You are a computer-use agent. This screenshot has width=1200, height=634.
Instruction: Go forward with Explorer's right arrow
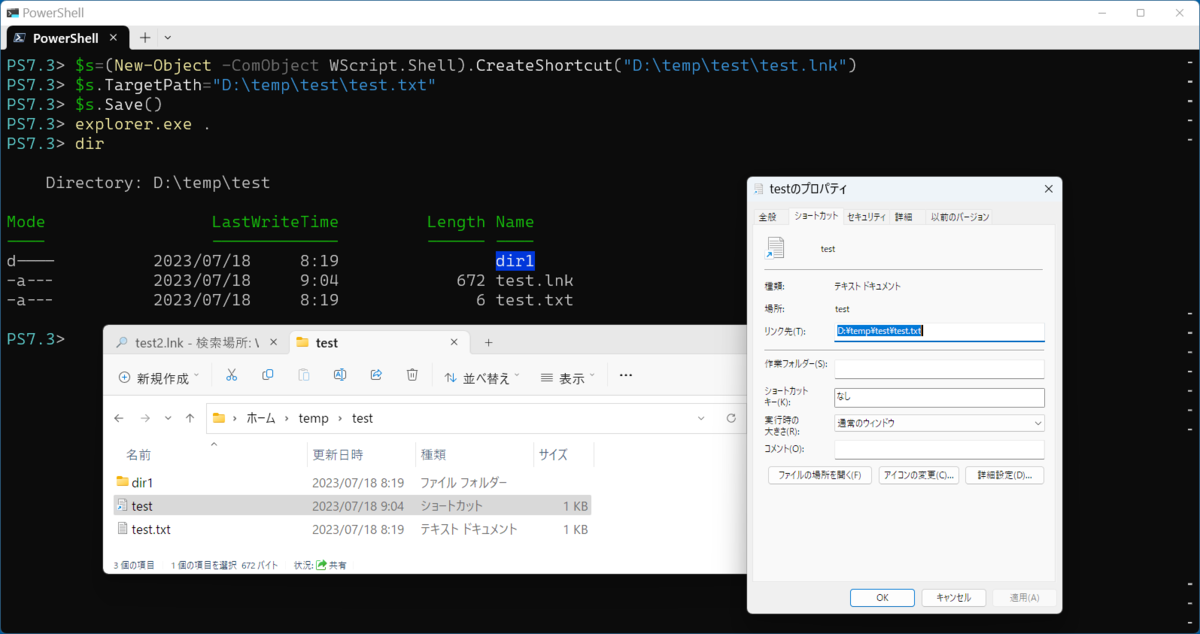click(144, 418)
